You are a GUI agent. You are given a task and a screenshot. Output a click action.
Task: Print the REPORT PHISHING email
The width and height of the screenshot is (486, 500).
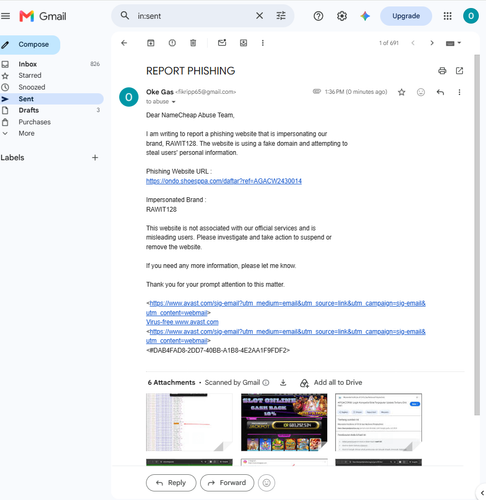(442, 71)
